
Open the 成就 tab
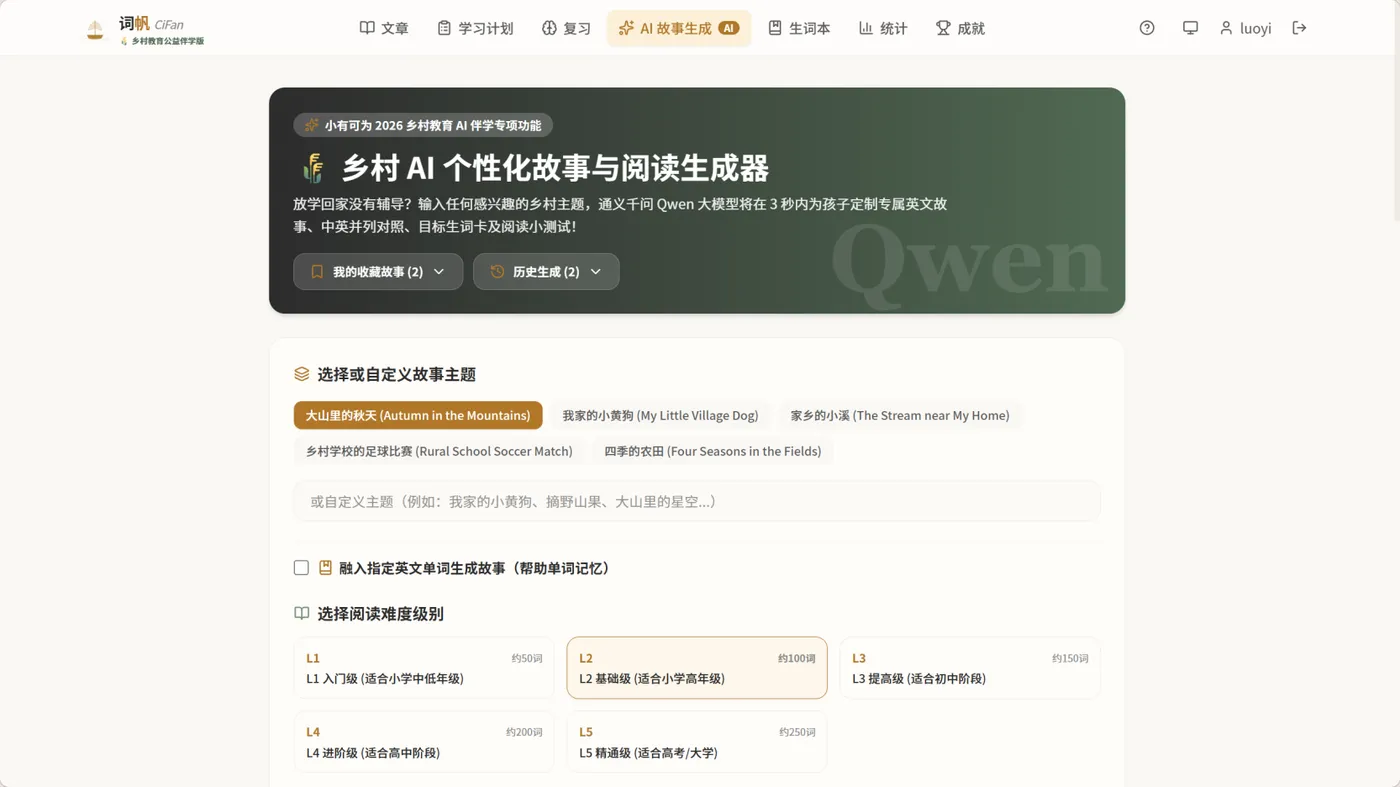[x=960, y=28]
